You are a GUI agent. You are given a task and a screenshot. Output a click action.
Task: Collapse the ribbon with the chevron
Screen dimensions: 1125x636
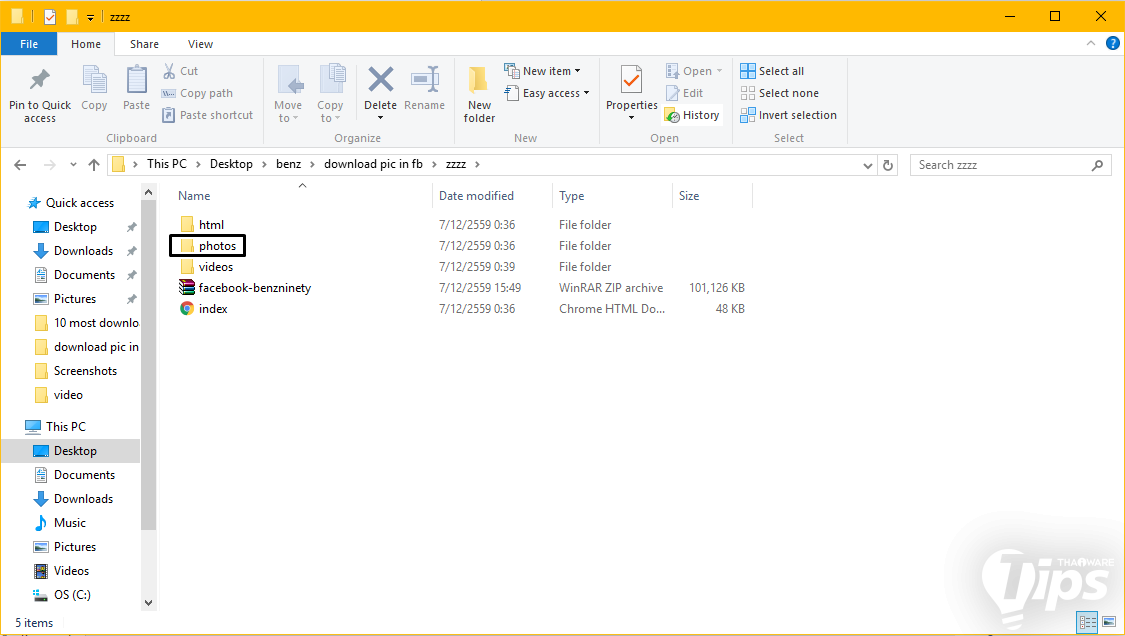pos(1091,44)
